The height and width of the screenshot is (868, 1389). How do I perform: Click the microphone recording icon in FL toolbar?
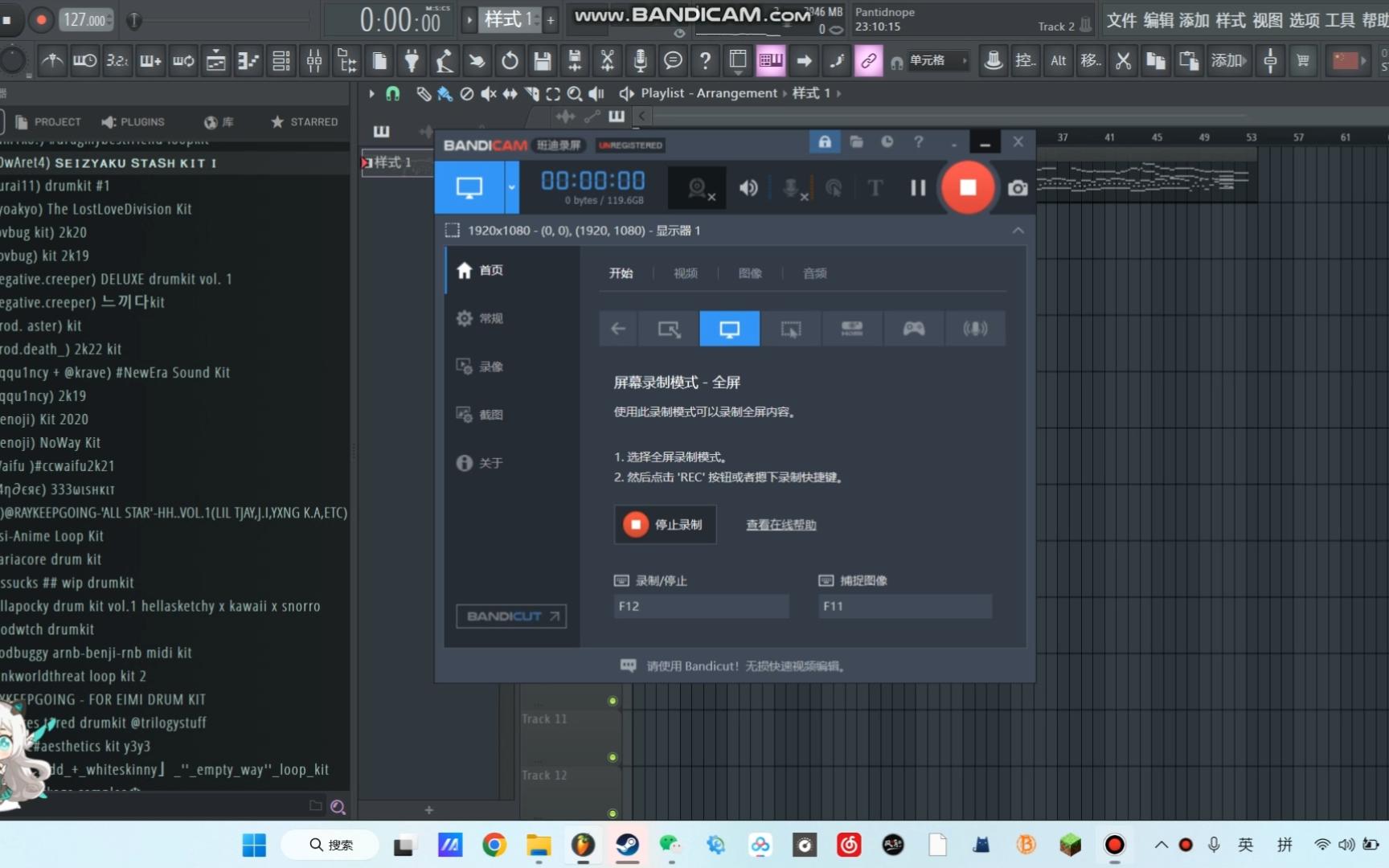coord(640,60)
